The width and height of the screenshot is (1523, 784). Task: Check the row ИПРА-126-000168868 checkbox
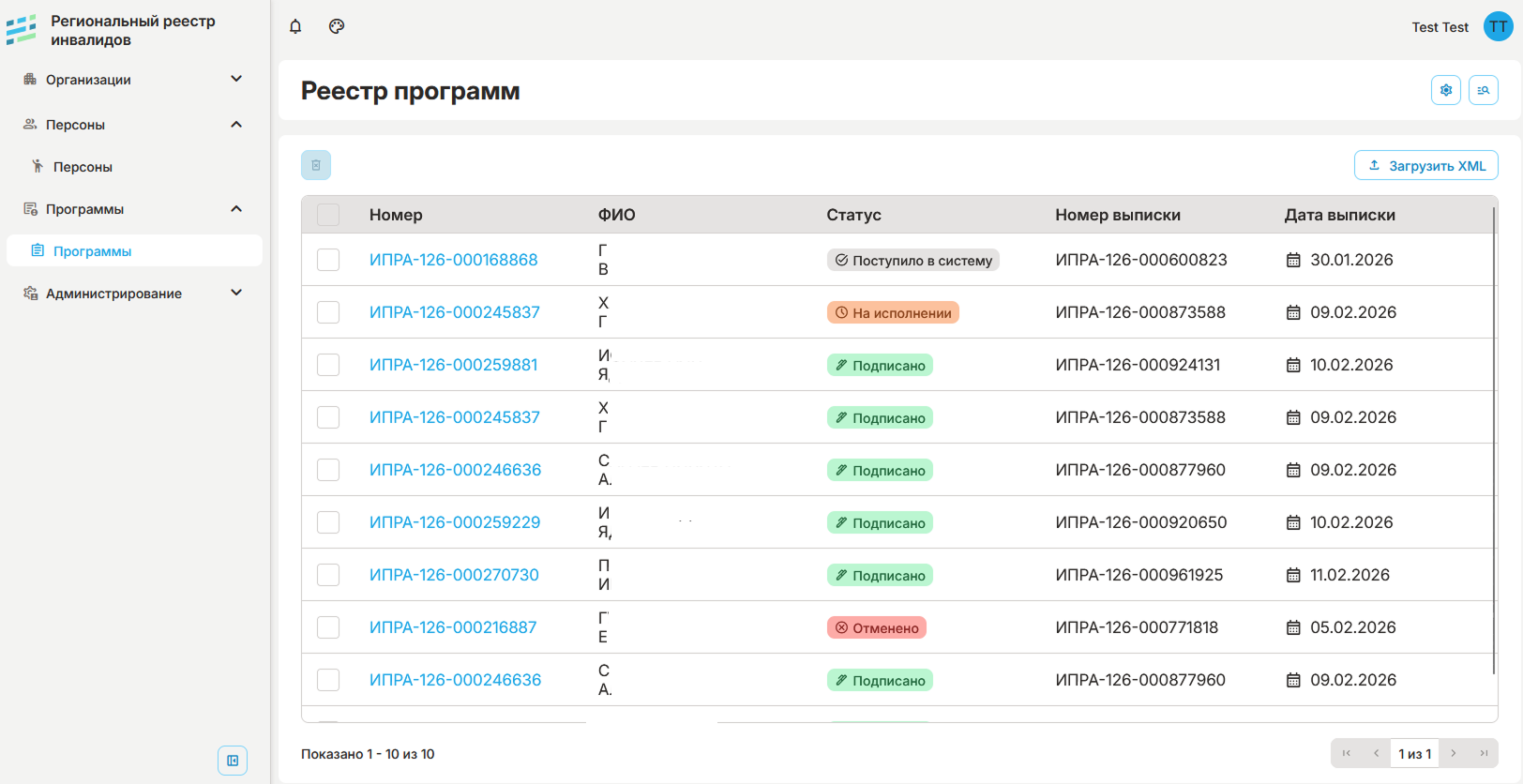point(328,260)
